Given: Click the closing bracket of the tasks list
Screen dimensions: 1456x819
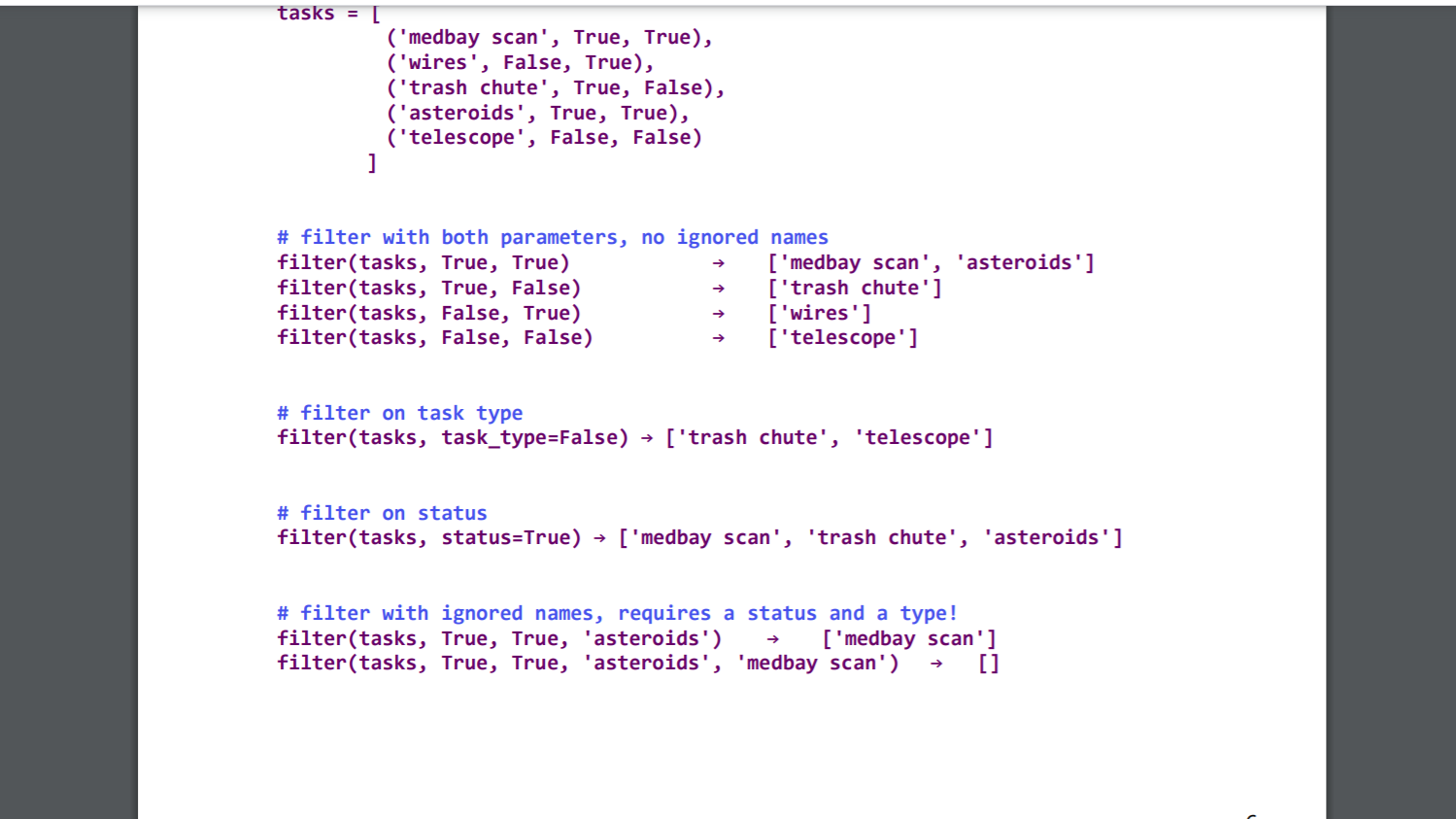Looking at the screenshot, I should coord(372,162).
